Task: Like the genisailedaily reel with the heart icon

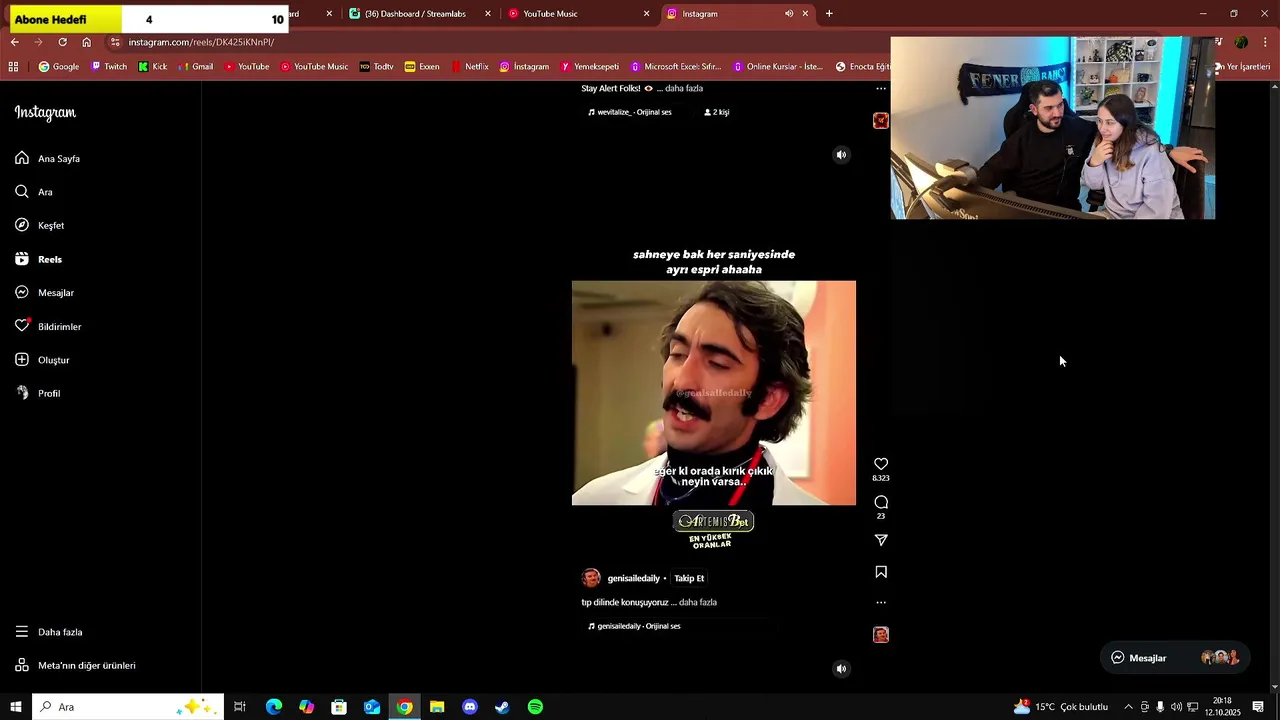Action: coord(881,464)
